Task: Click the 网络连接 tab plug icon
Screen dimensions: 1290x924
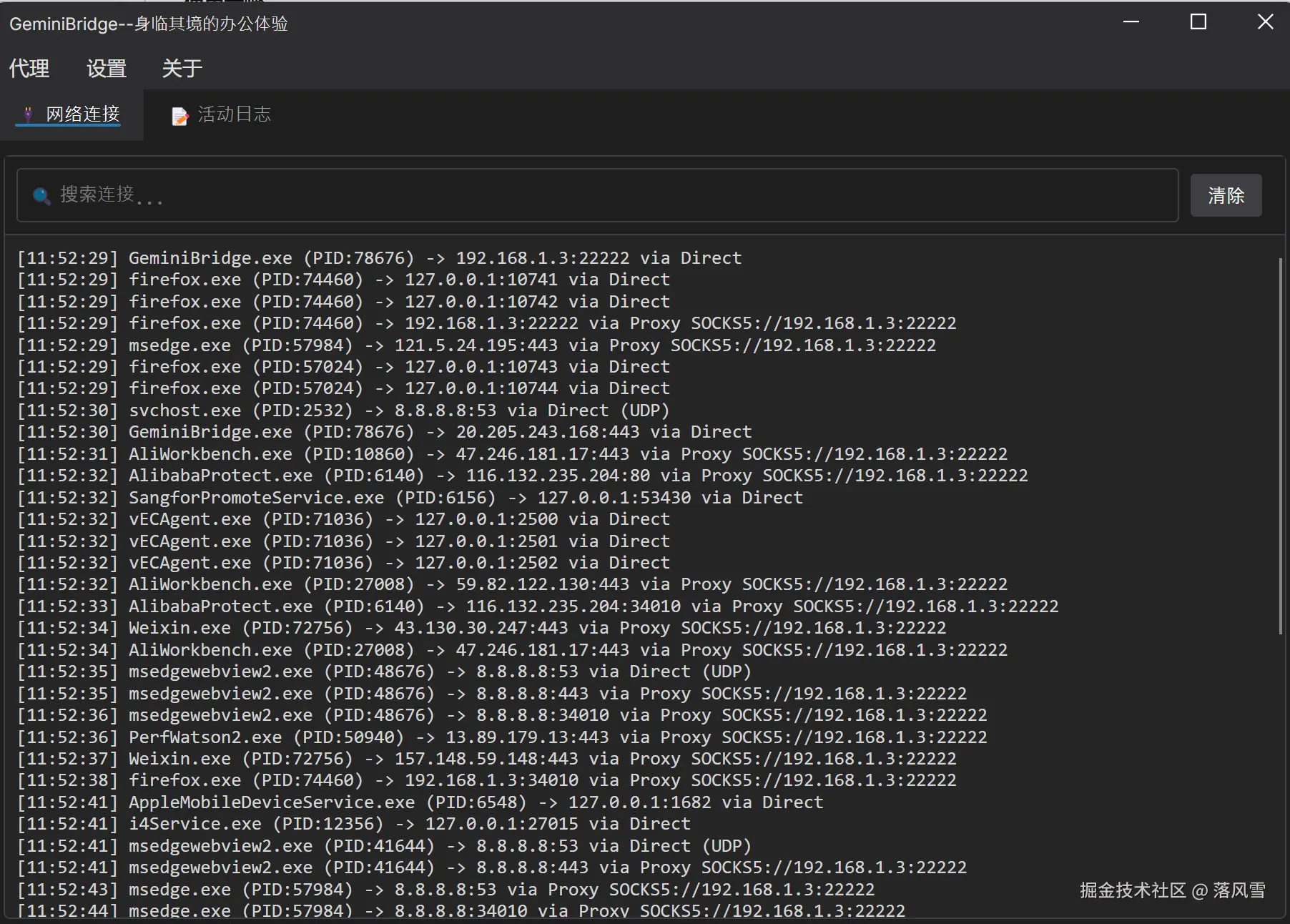Action: pyautogui.click(x=28, y=114)
